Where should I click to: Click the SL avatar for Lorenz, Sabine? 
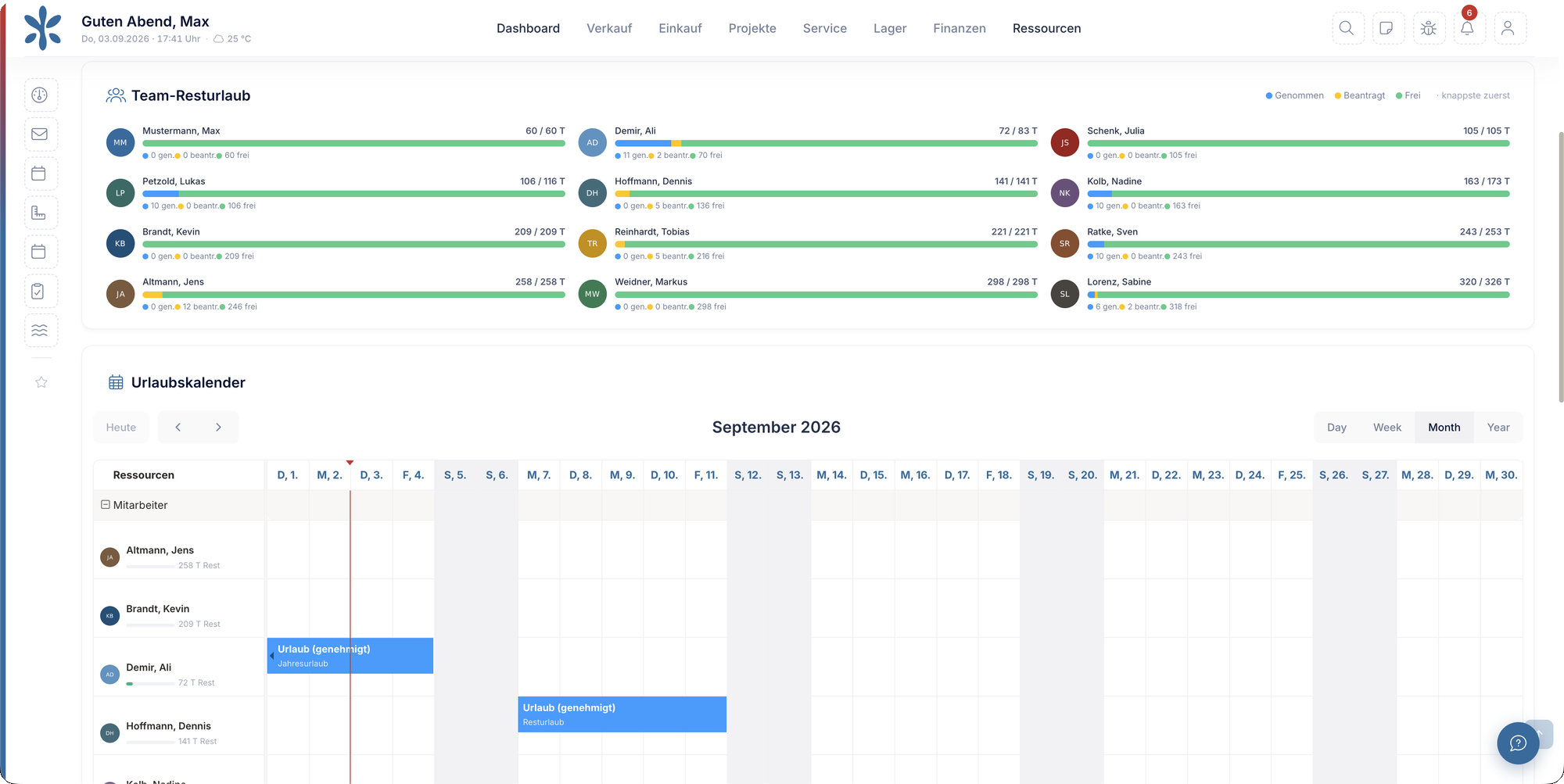pyautogui.click(x=1064, y=294)
